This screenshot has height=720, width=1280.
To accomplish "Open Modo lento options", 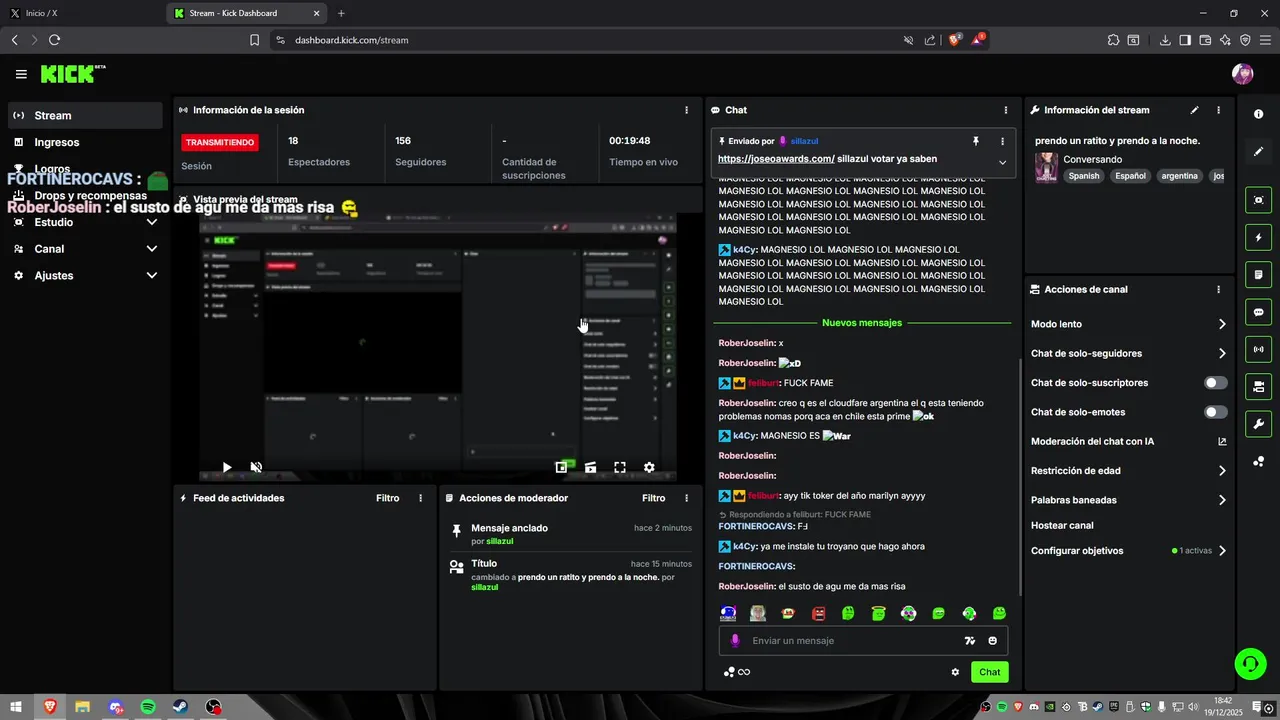I will [x=1128, y=324].
